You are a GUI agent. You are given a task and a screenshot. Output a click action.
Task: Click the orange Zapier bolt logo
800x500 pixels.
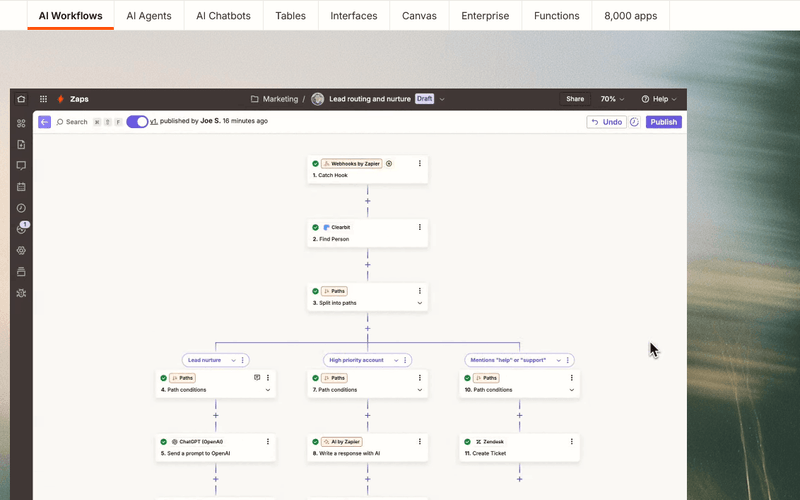pyautogui.click(x=61, y=99)
